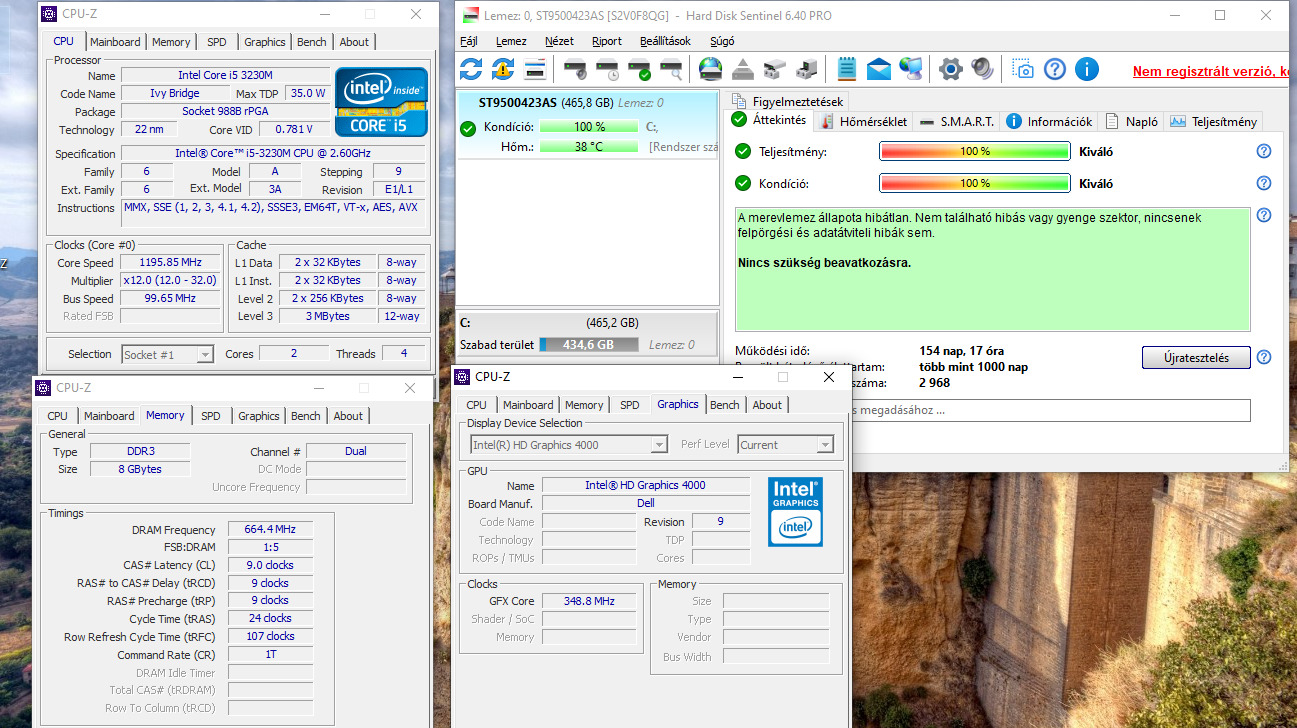Open CPU tab in Memory CPU-Z window
The width and height of the screenshot is (1297, 728).
[58, 416]
